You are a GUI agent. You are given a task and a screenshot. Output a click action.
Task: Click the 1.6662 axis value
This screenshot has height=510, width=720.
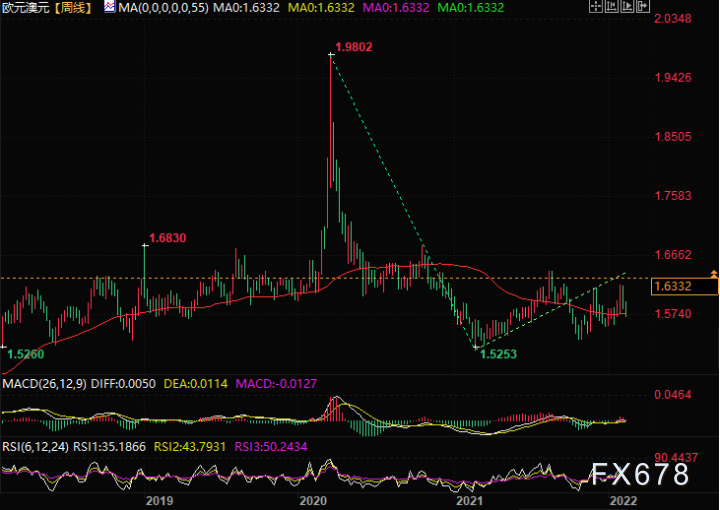tap(673, 255)
